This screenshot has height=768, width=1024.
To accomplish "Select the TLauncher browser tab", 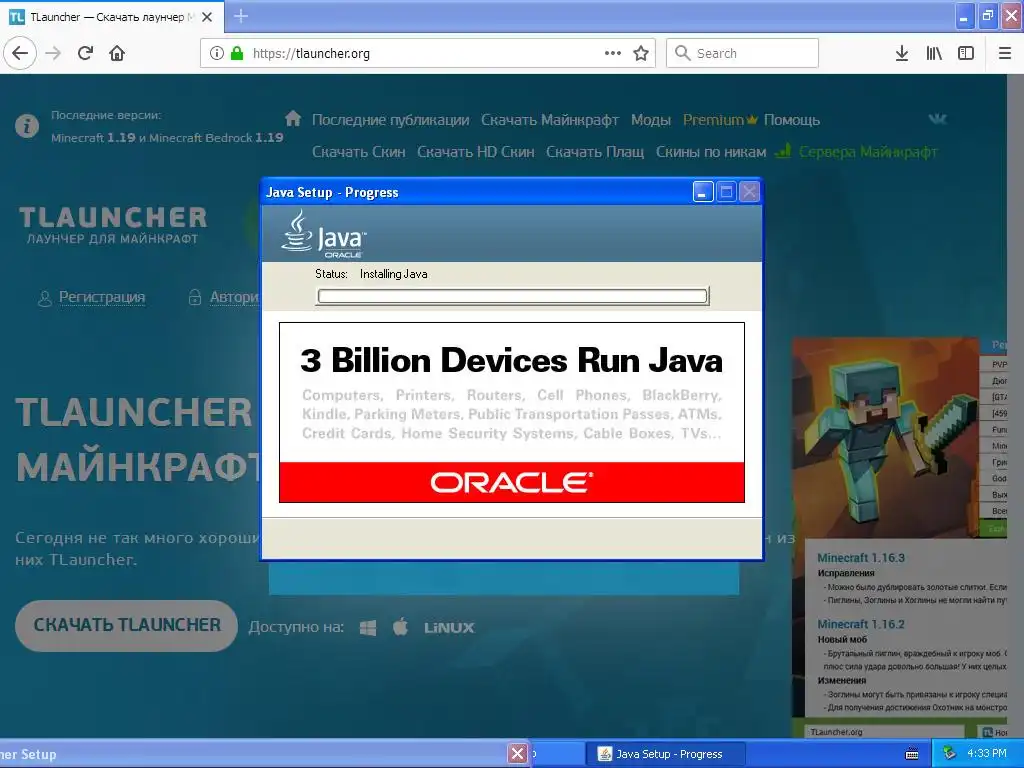I will tap(112, 17).
